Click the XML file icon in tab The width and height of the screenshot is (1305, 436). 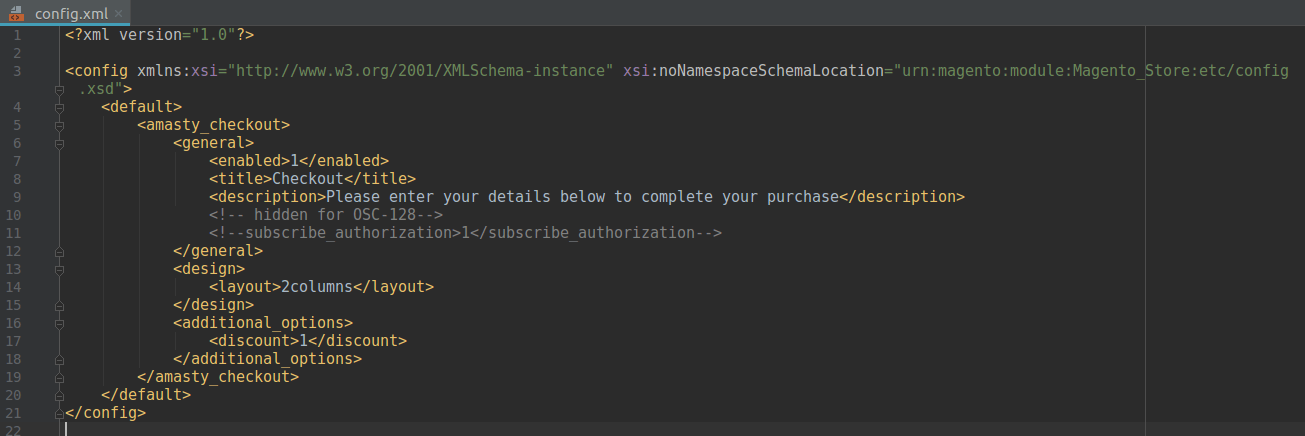point(17,13)
